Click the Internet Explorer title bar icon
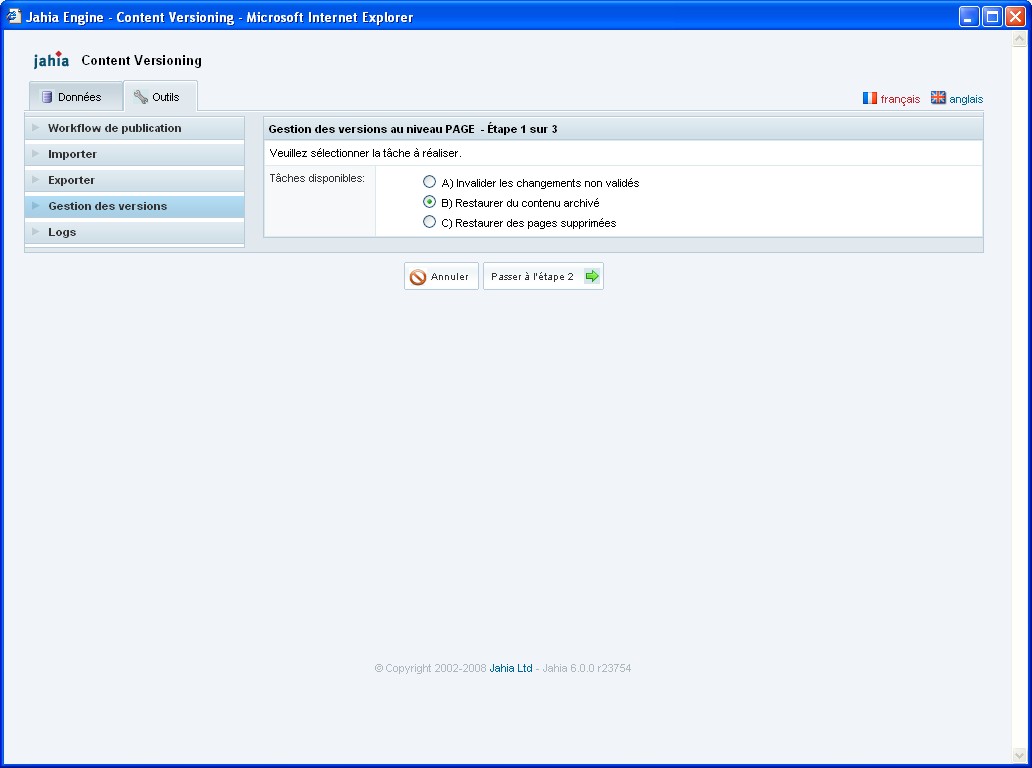This screenshot has width=1032, height=768. pyautogui.click(x=13, y=16)
